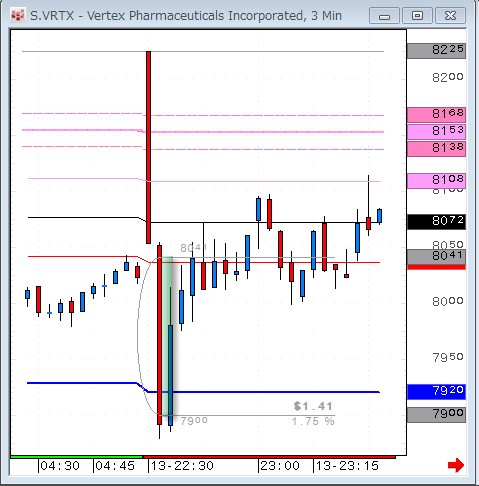Screen dimensions: 479x486
Task: Select the 8225 gray price label
Action: point(436,50)
